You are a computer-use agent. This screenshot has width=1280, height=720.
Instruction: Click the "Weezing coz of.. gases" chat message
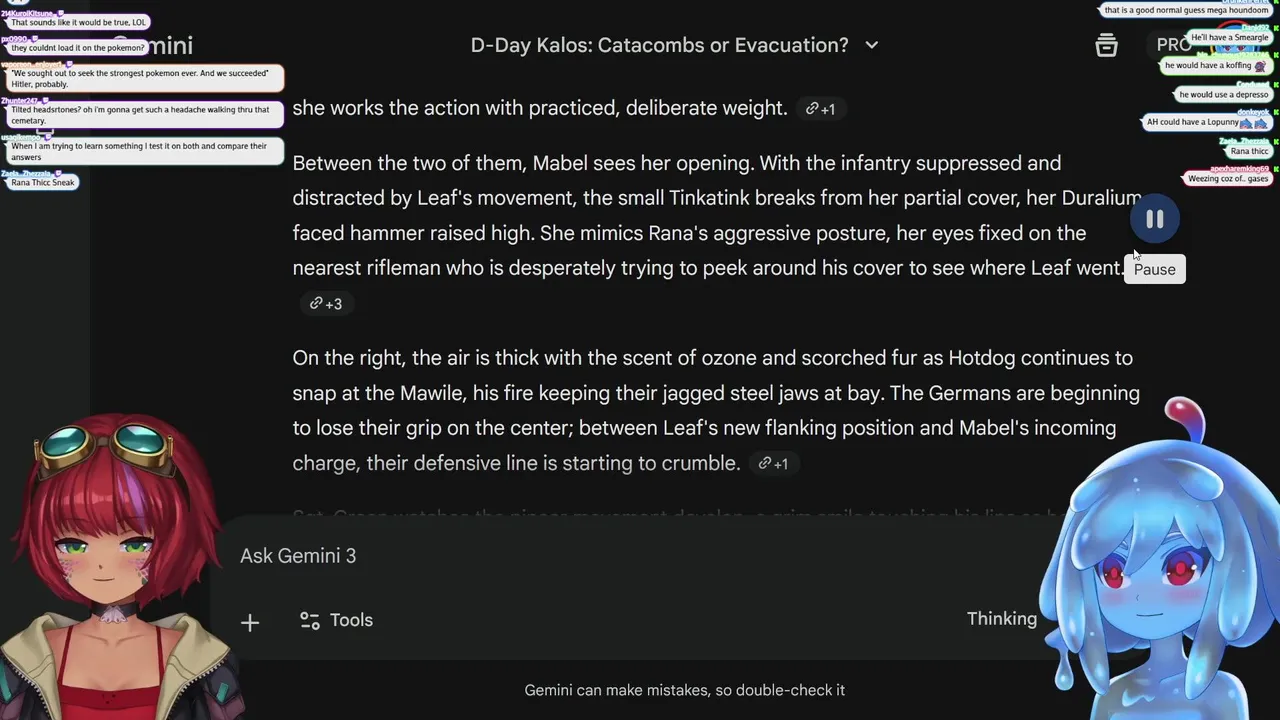[x=1227, y=179]
